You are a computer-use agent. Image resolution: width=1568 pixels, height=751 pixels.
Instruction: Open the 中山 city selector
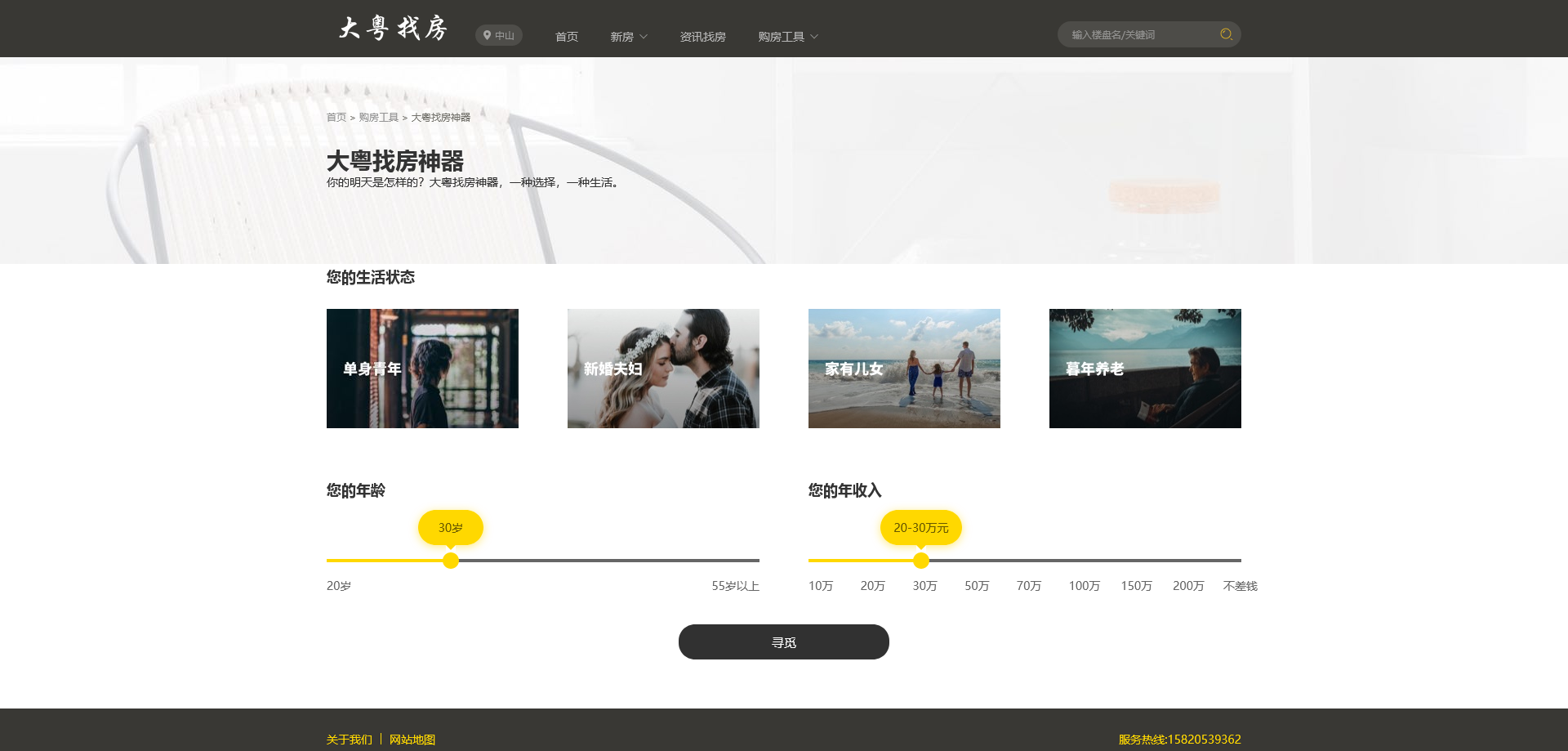coord(498,35)
